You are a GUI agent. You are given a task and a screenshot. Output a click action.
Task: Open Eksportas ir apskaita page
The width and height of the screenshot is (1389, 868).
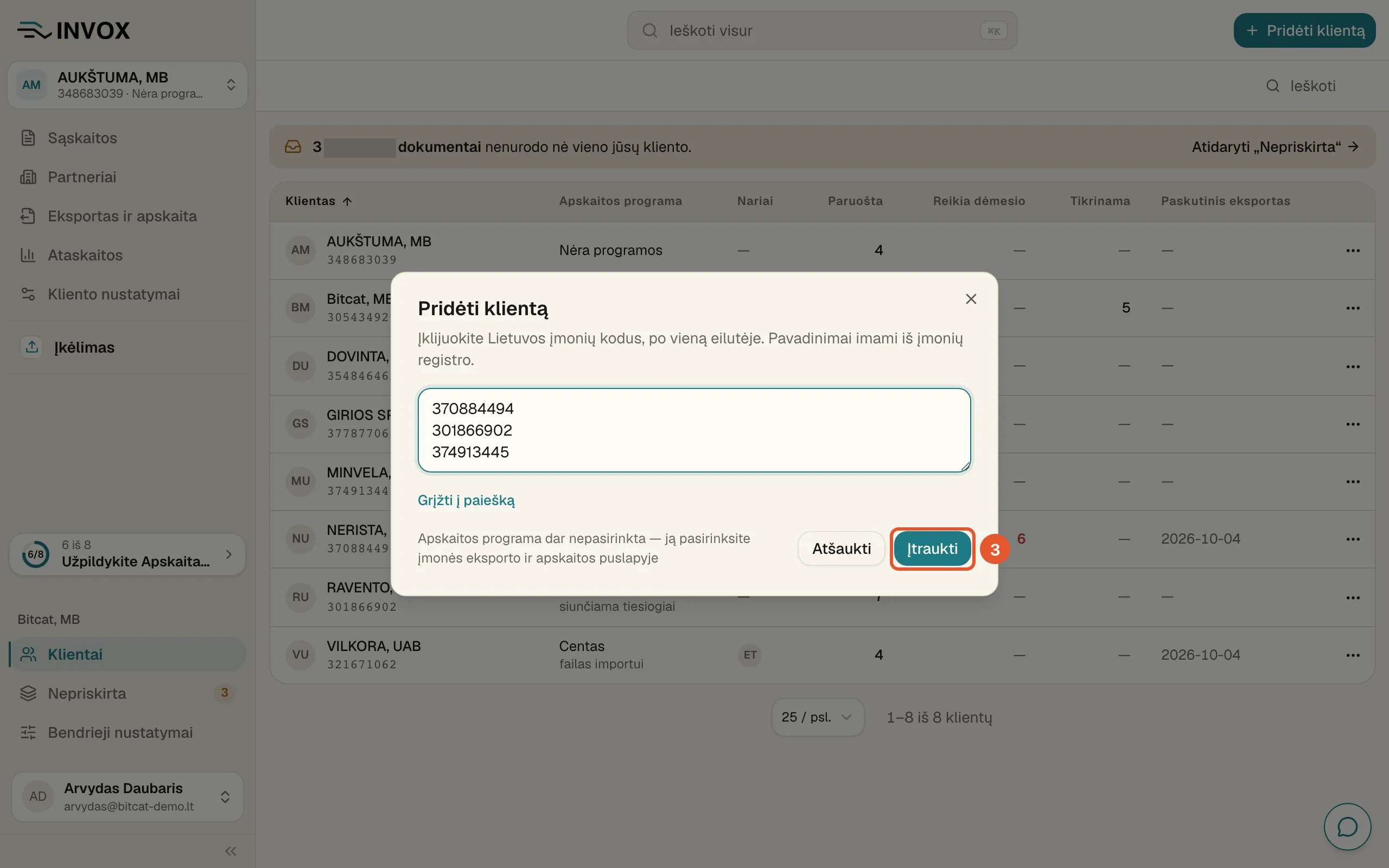128,216
